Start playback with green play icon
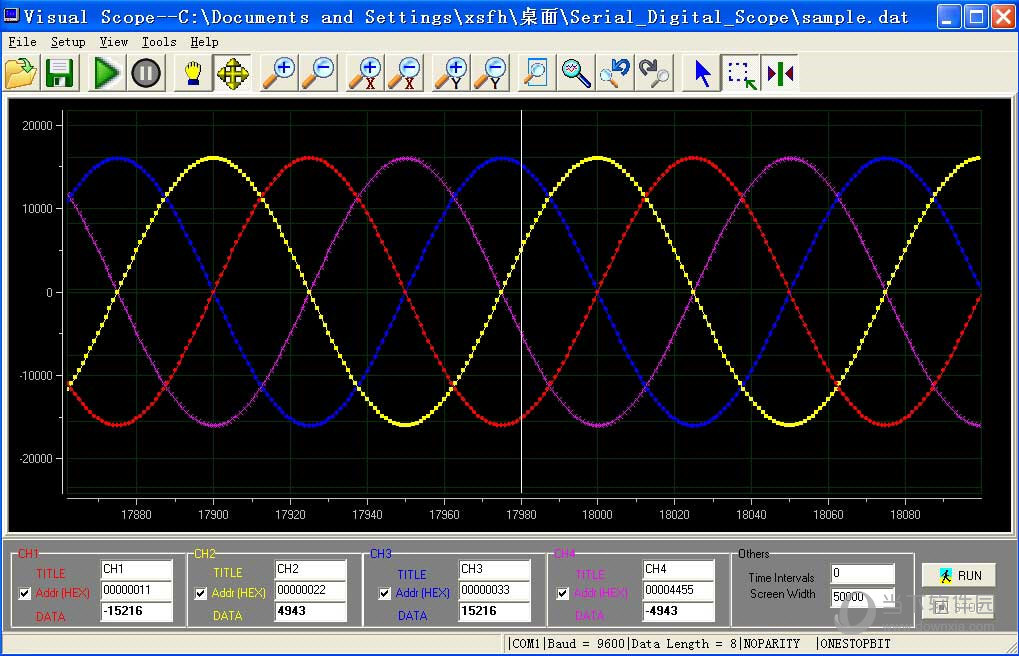The height and width of the screenshot is (656, 1019). 103,72
